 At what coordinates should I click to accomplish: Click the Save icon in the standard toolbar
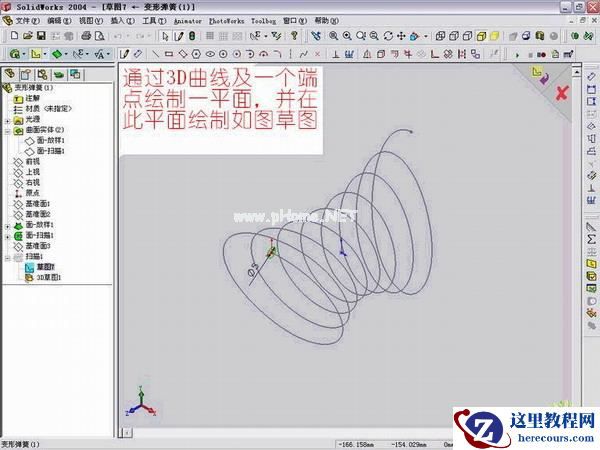(x=41, y=36)
